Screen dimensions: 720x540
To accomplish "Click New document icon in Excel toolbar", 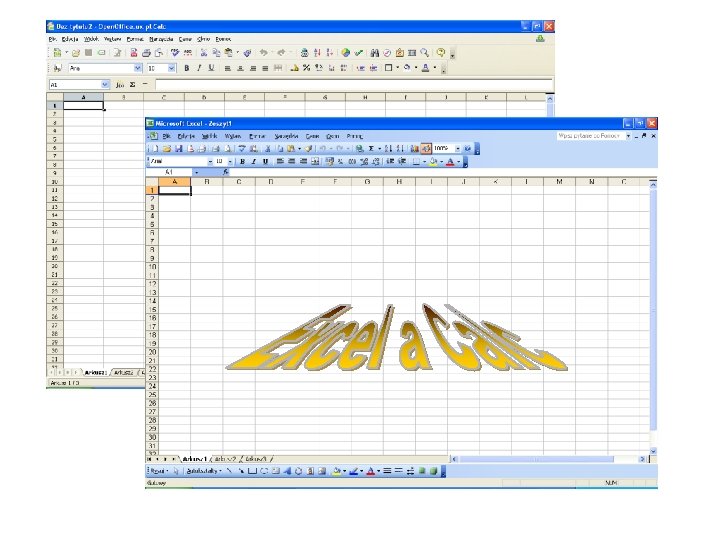I will (x=155, y=149).
